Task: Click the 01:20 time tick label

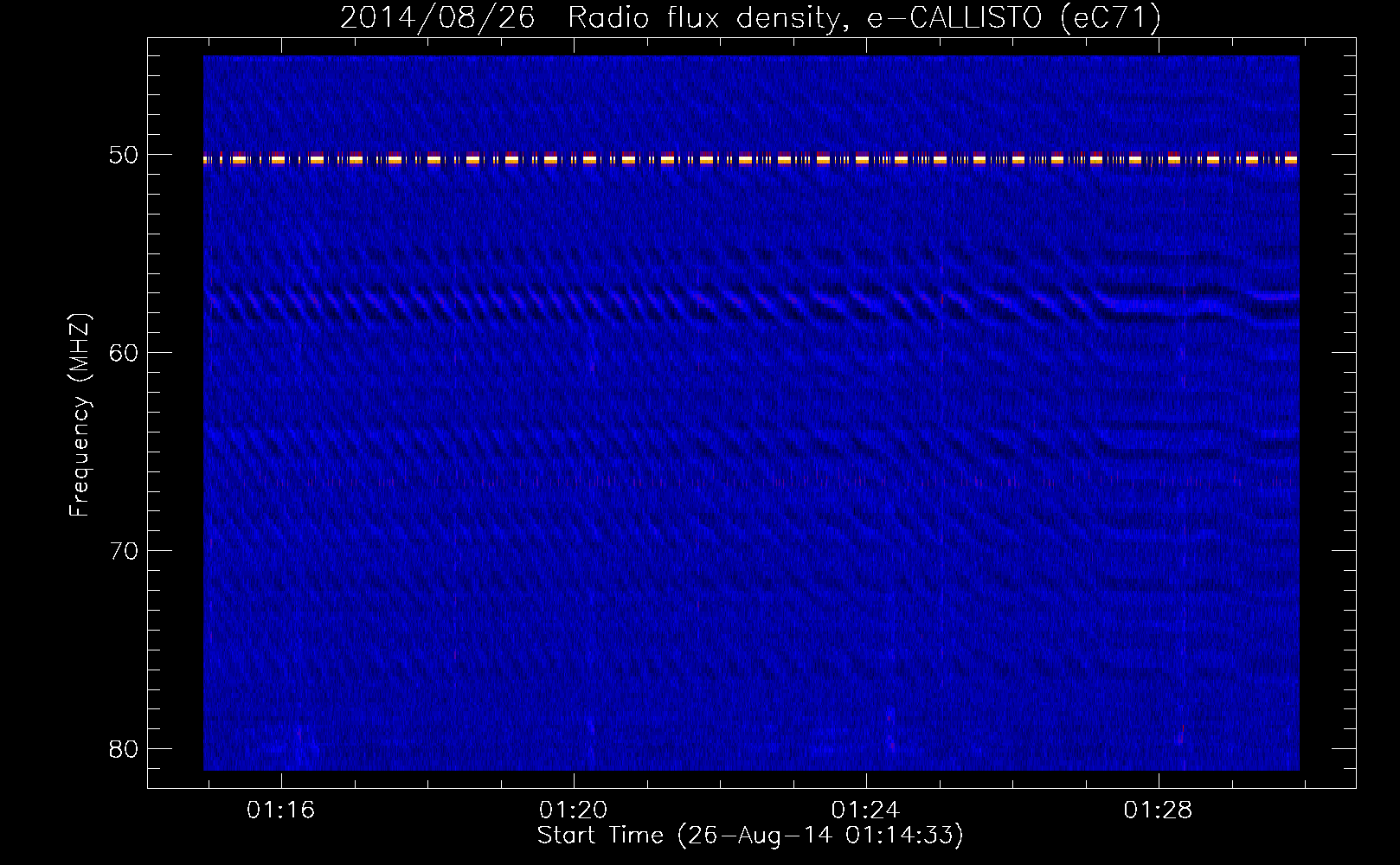Action: click(573, 811)
